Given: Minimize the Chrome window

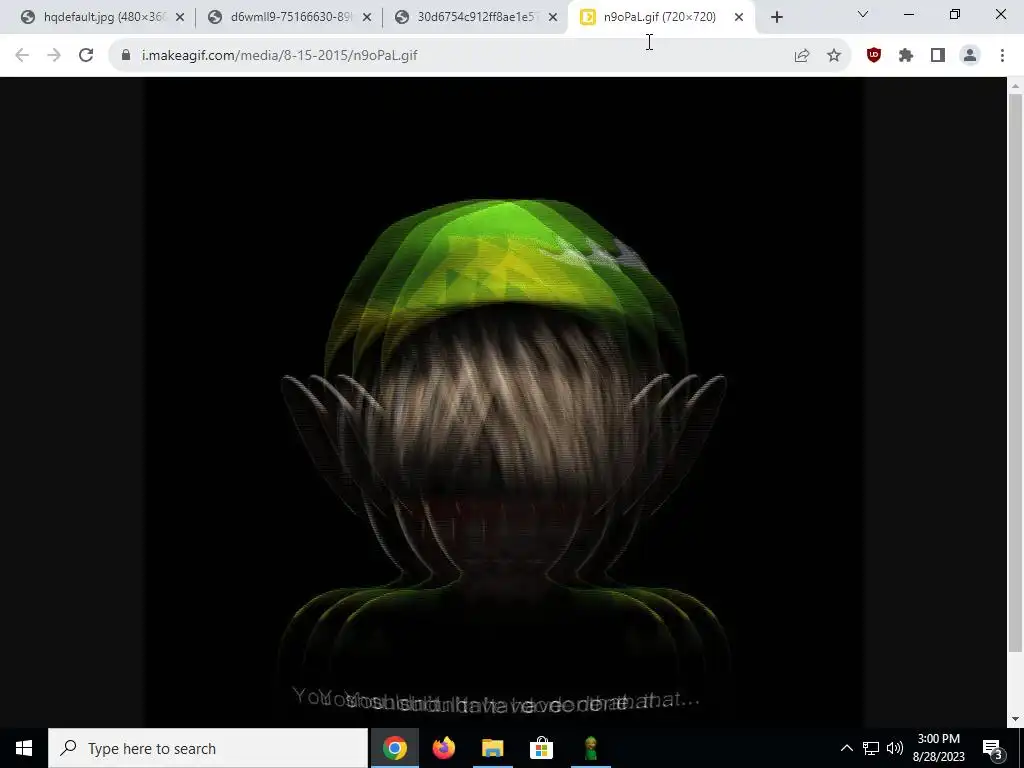Looking at the screenshot, I should pos(908,14).
